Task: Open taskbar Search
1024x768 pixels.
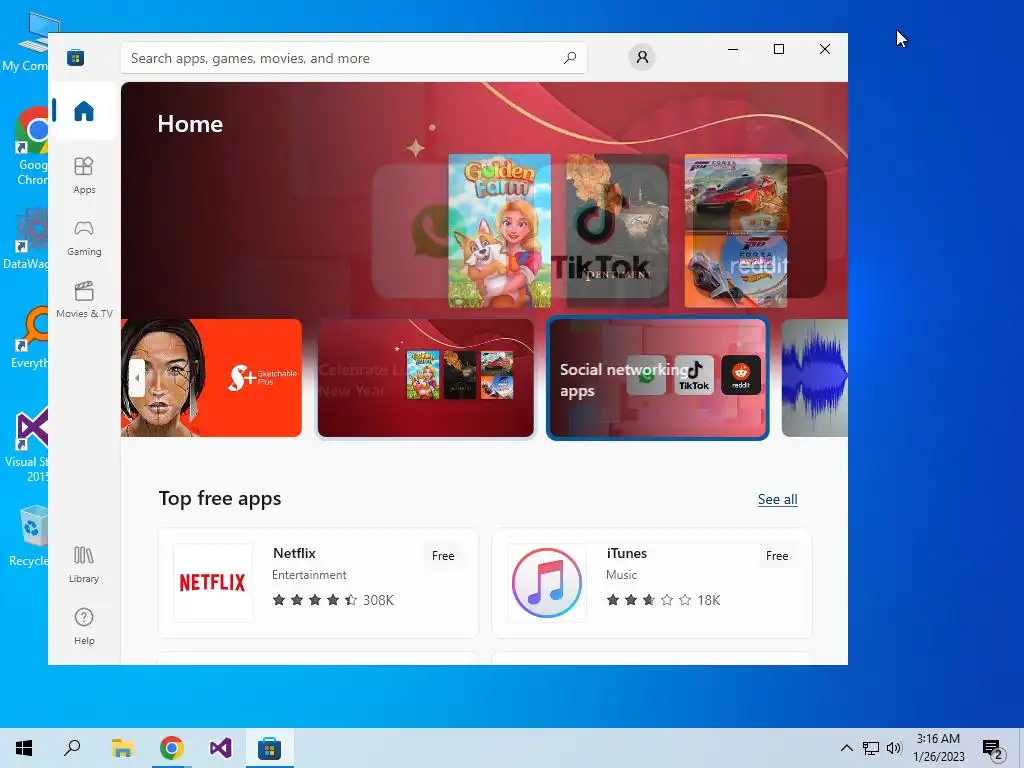Action: (72, 748)
